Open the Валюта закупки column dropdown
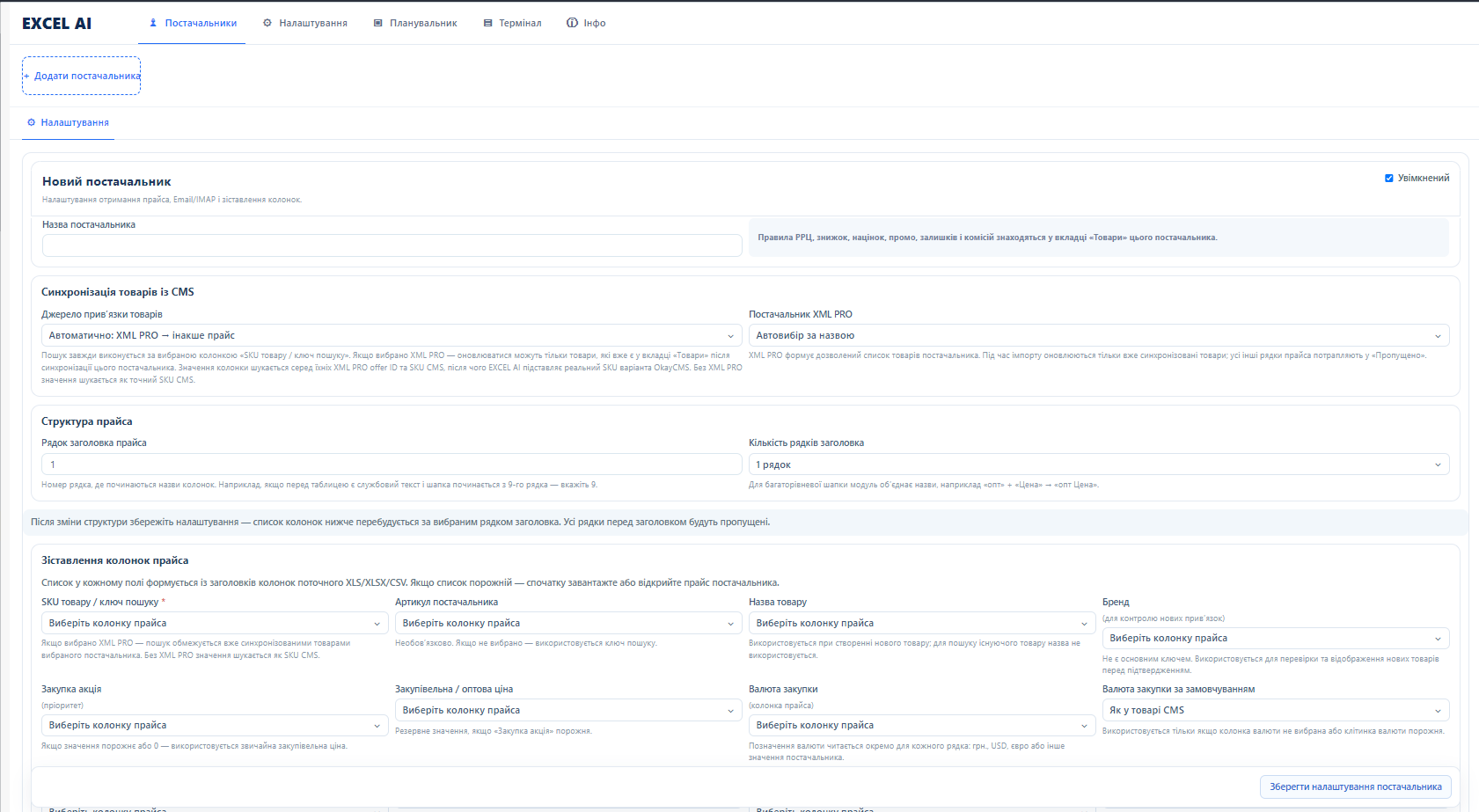This screenshot has width=1479, height=812. click(922, 725)
